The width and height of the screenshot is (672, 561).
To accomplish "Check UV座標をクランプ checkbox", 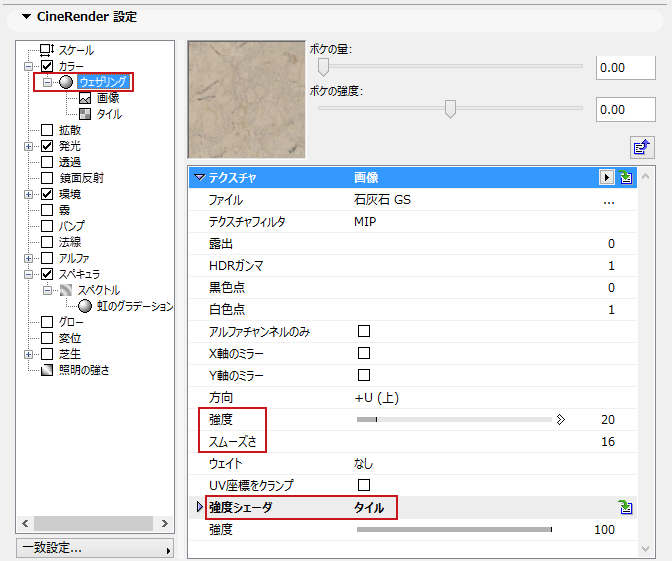I will click(364, 485).
